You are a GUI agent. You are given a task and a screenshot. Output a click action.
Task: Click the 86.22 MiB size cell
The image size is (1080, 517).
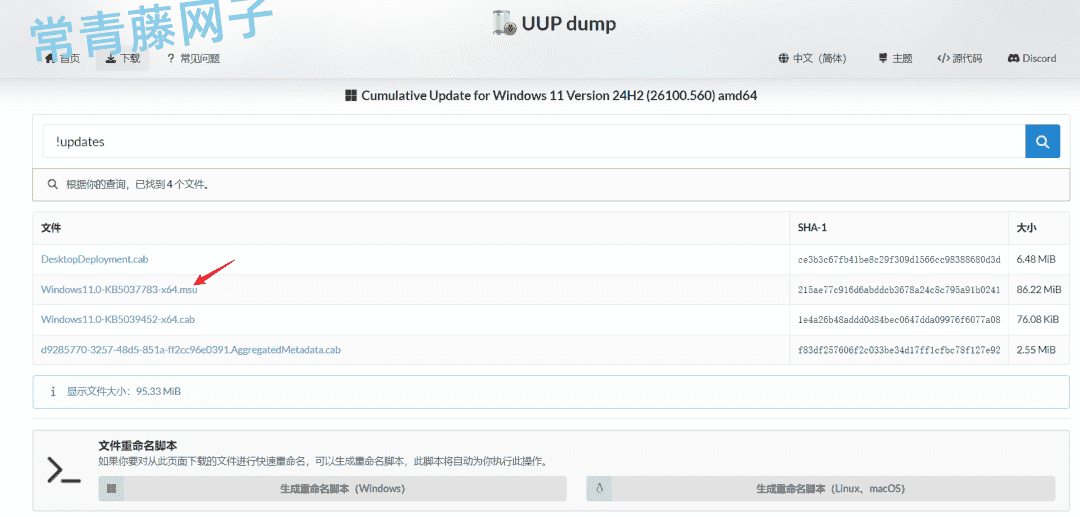pyautogui.click(x=1039, y=290)
